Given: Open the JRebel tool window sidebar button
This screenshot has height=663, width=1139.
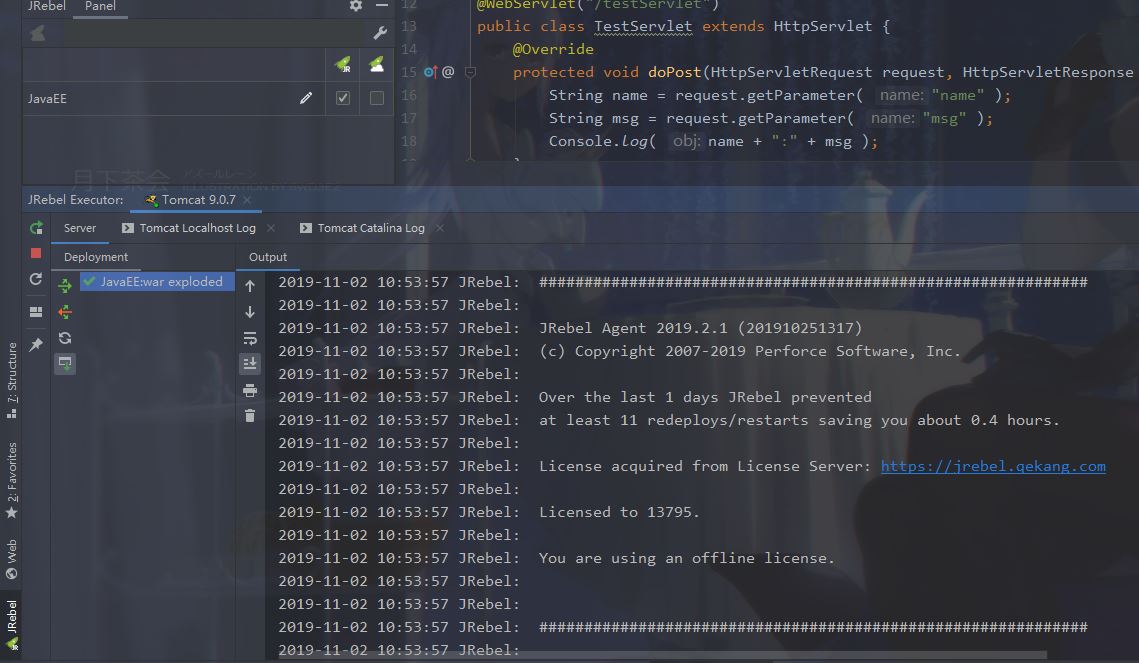Looking at the screenshot, I should tap(12, 625).
